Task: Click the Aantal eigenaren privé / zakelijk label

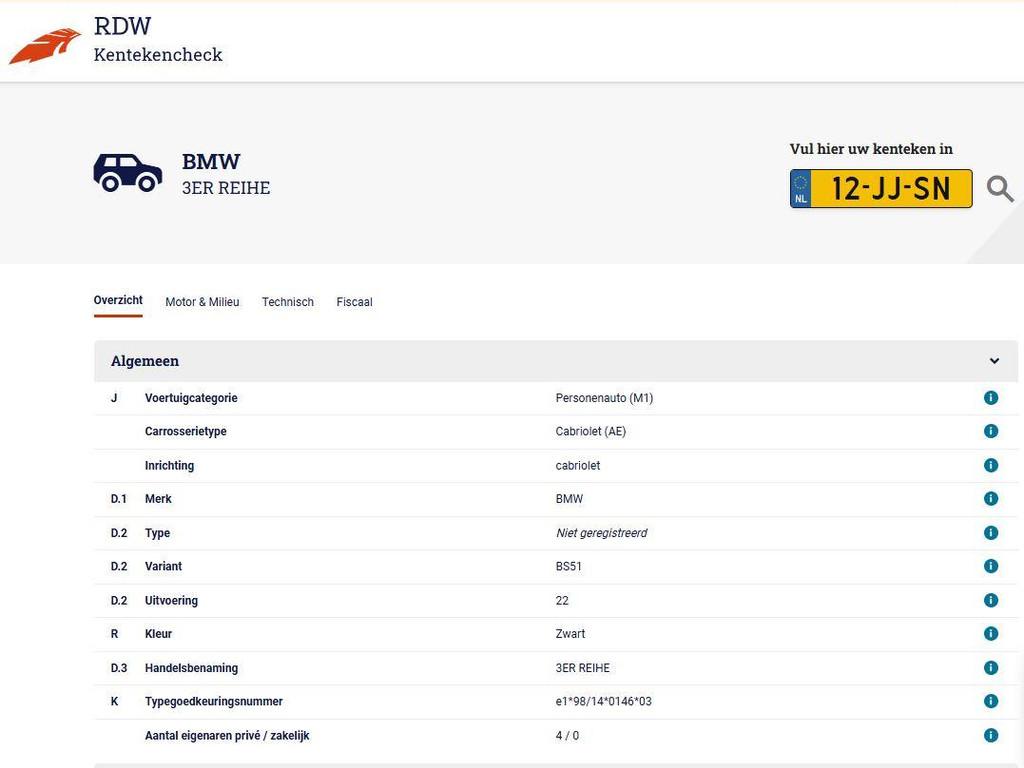Action: pyautogui.click(x=227, y=735)
